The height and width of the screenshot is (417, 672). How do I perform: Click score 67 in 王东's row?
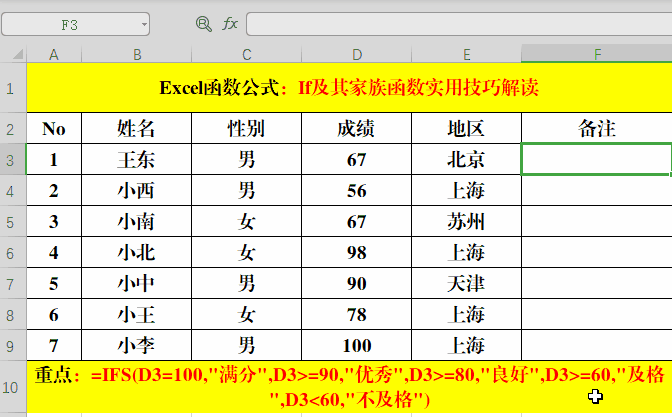357,159
